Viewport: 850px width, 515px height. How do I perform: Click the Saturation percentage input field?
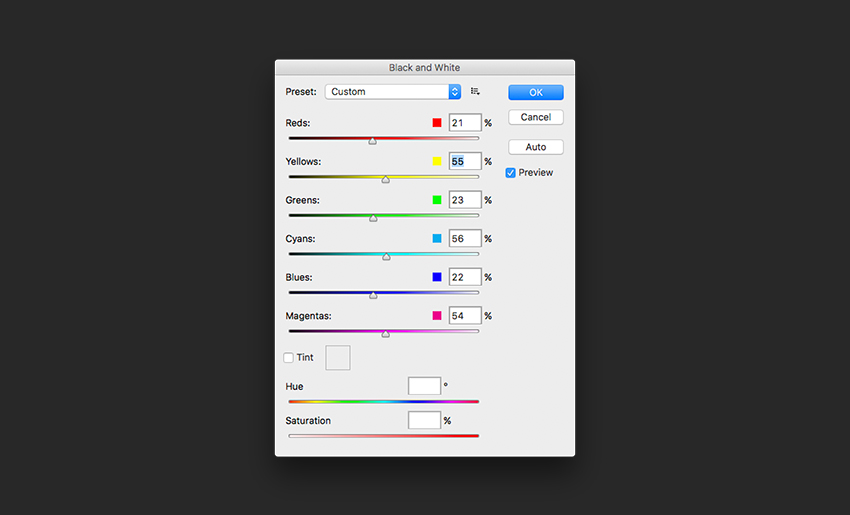pos(424,420)
